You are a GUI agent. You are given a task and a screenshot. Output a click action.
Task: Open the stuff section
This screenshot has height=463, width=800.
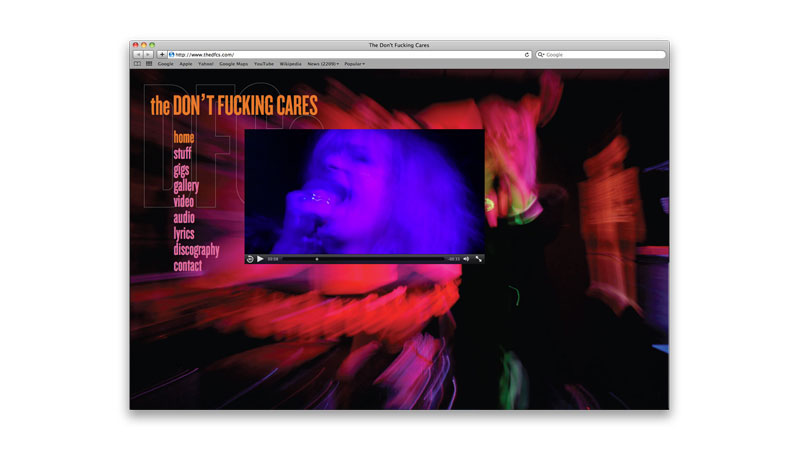[182, 153]
